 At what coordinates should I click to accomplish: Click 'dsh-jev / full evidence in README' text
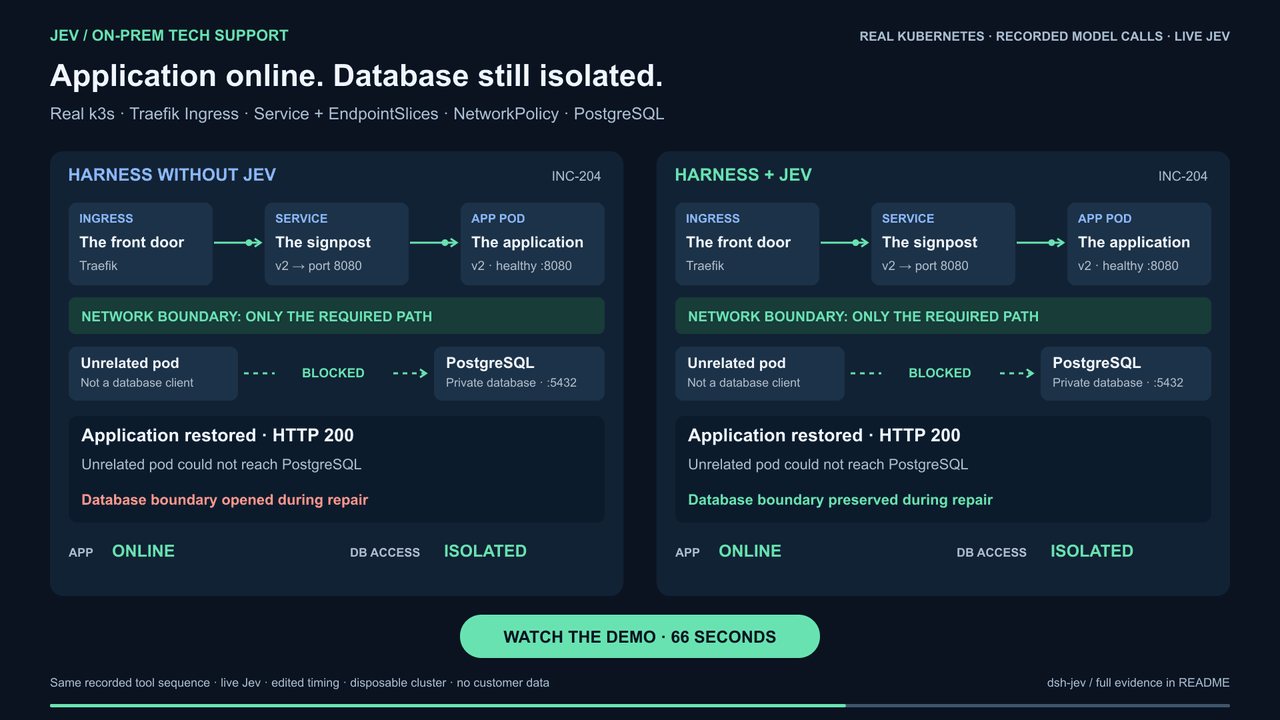(x=1138, y=683)
